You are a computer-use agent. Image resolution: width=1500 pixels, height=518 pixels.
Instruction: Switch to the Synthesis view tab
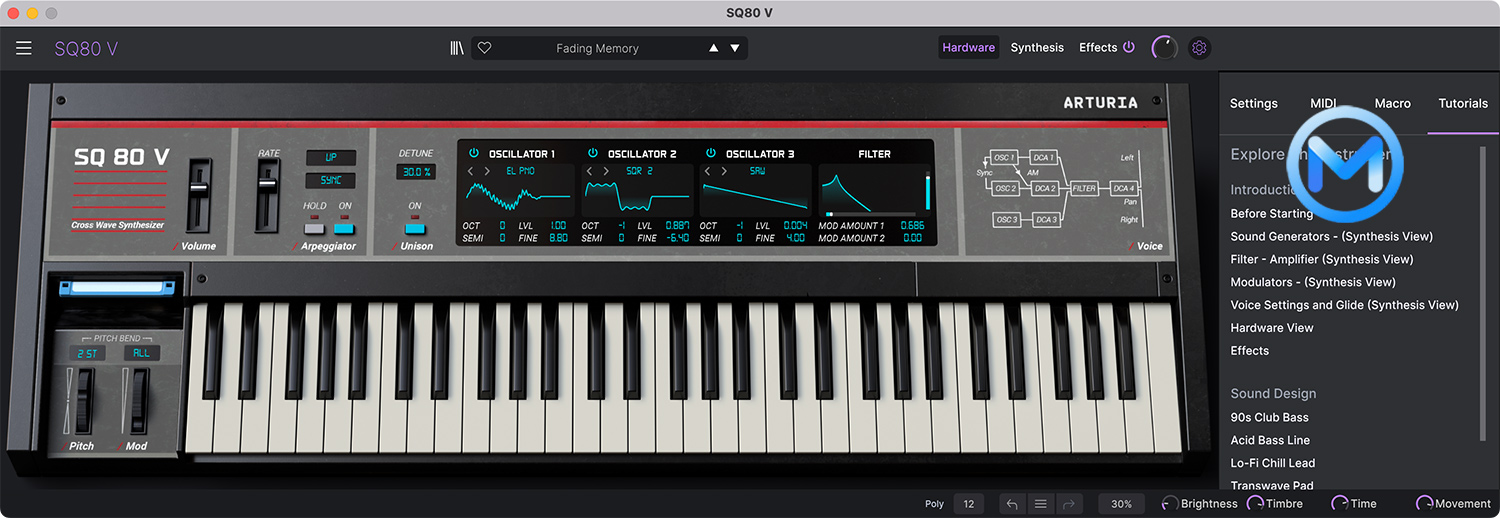(x=1037, y=48)
